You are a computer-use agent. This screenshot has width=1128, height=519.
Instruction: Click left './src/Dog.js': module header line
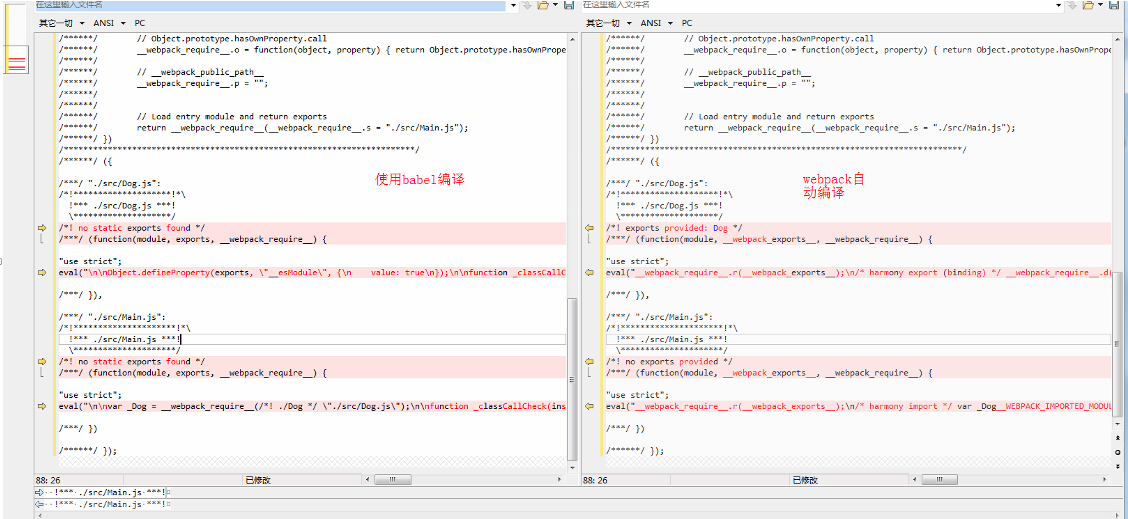pos(110,183)
